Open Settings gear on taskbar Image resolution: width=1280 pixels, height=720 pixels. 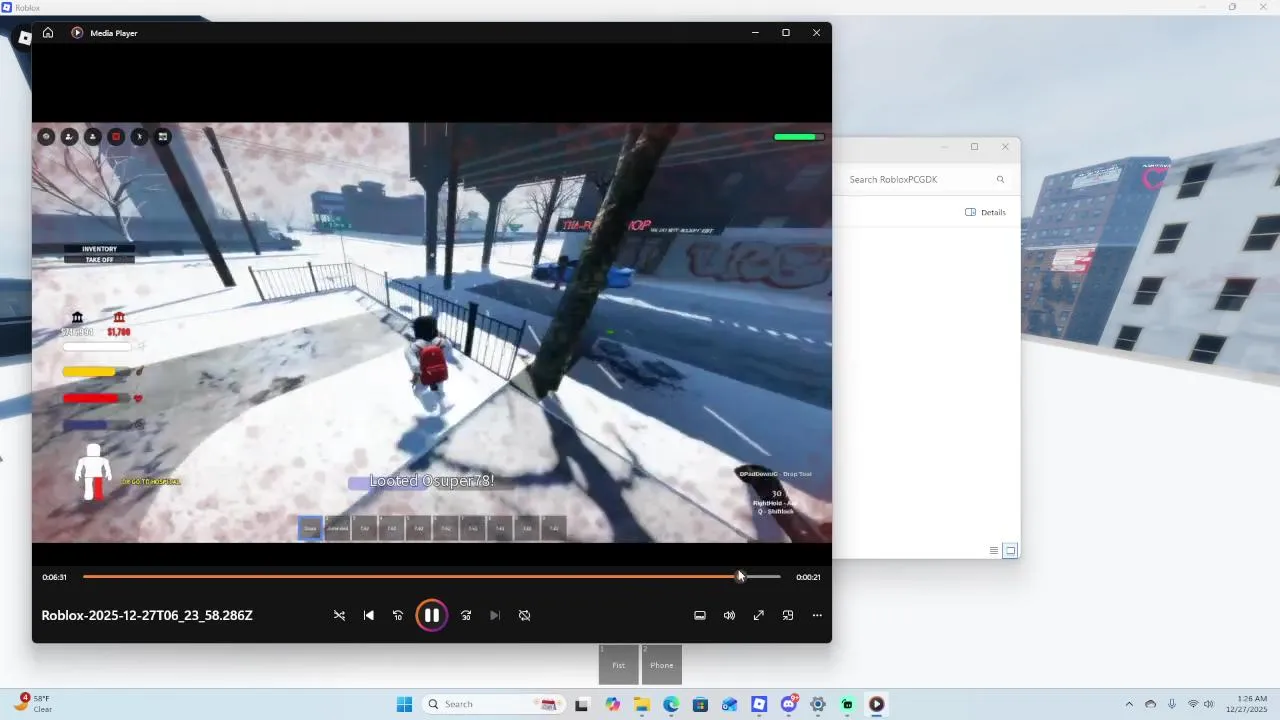click(x=818, y=704)
